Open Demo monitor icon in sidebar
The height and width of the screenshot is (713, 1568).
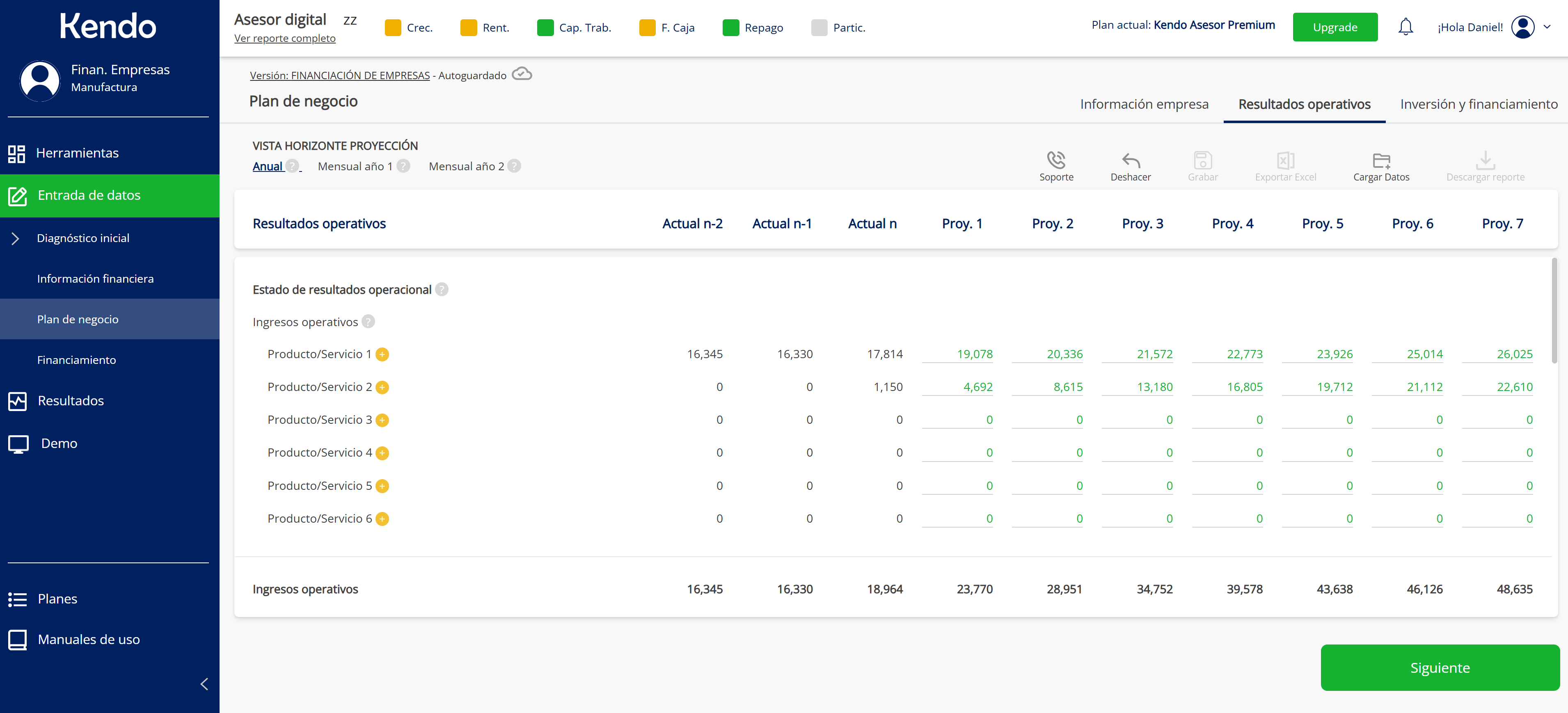[18, 444]
